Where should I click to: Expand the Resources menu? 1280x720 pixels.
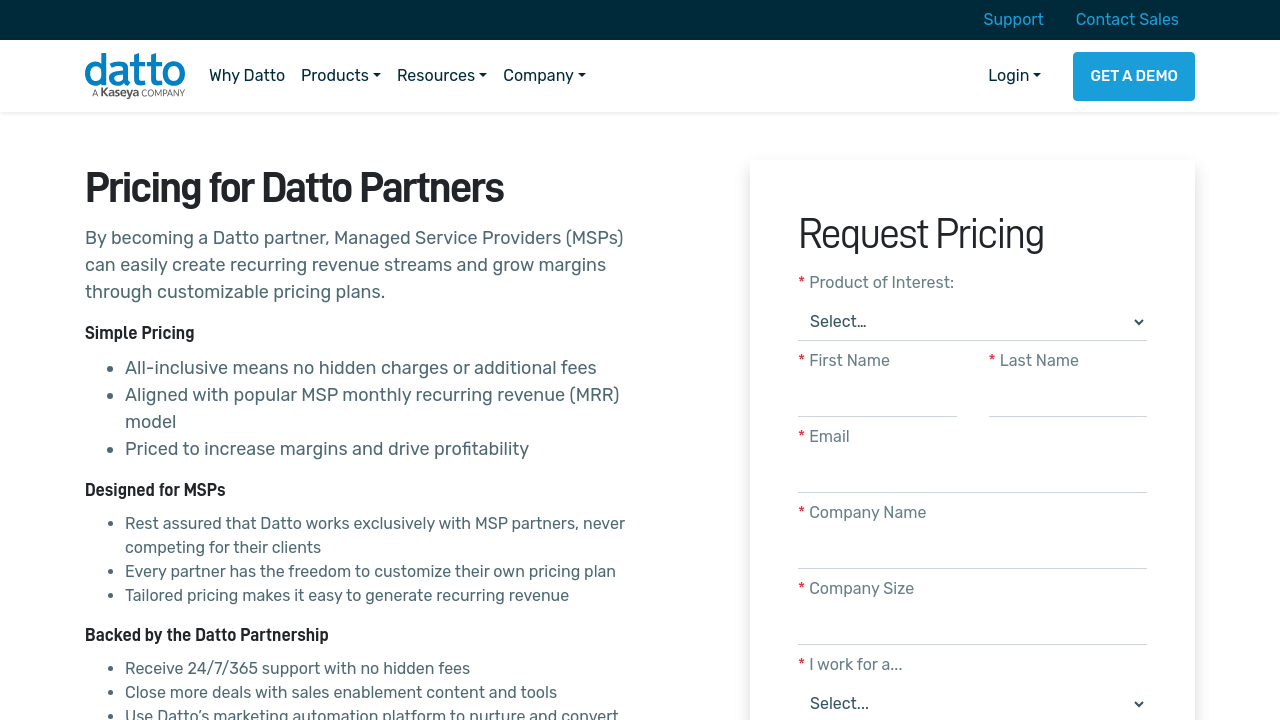(441, 76)
